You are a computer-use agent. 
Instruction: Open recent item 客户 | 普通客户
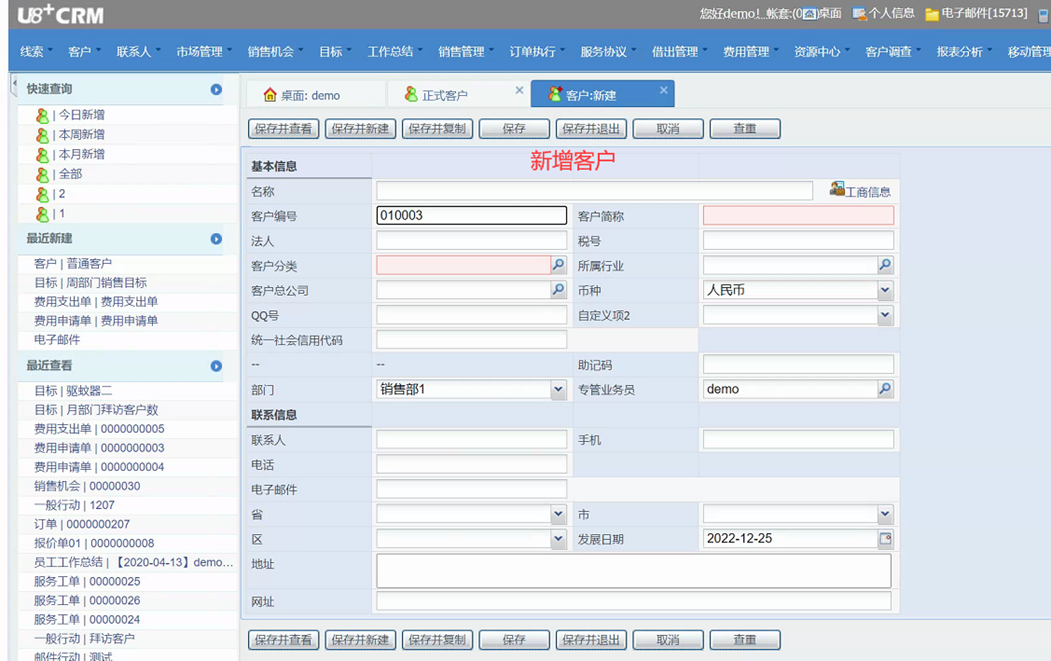[73, 263]
